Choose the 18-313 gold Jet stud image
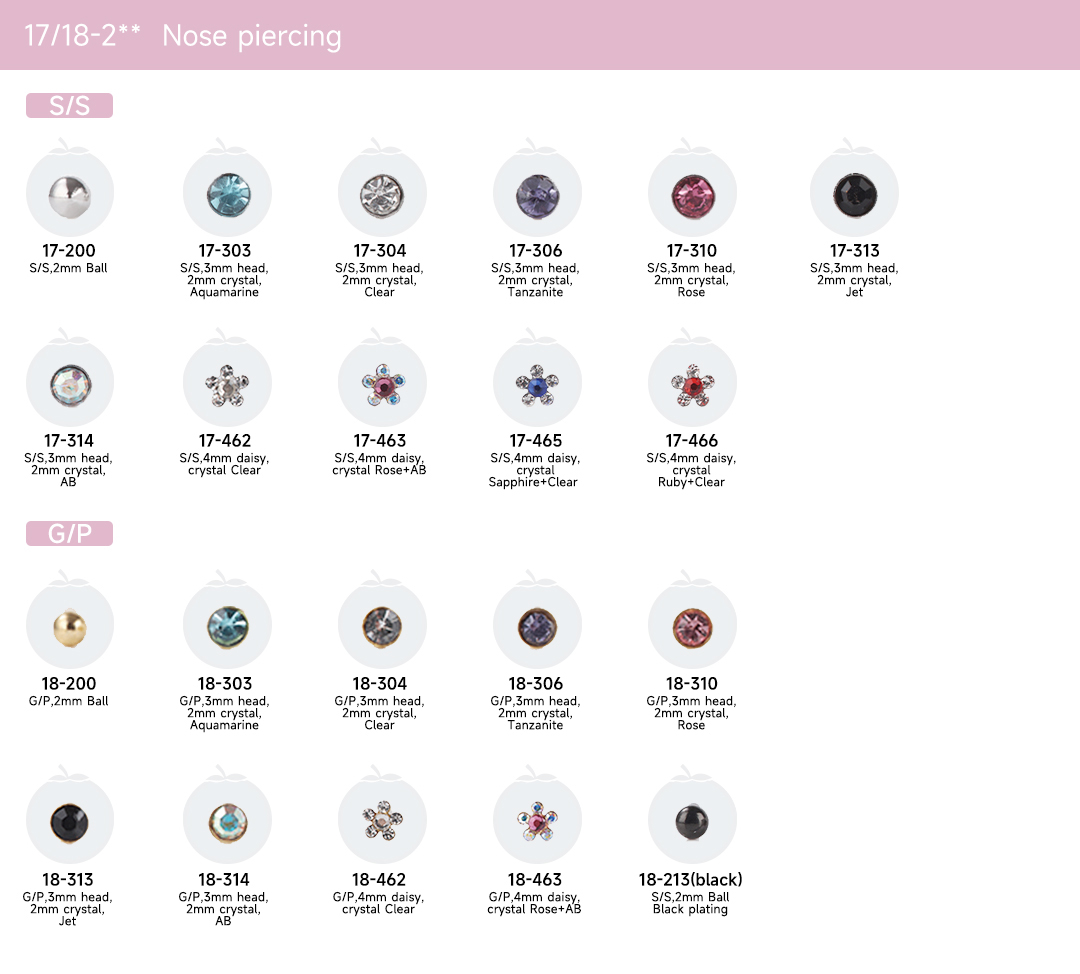The height and width of the screenshot is (974, 1080). click(x=70, y=820)
